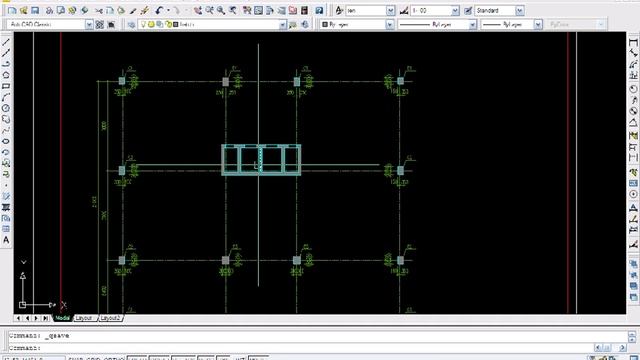The width and height of the screenshot is (640, 360).
Task: Click the Zoom Window icon
Action: [x=221, y=11]
